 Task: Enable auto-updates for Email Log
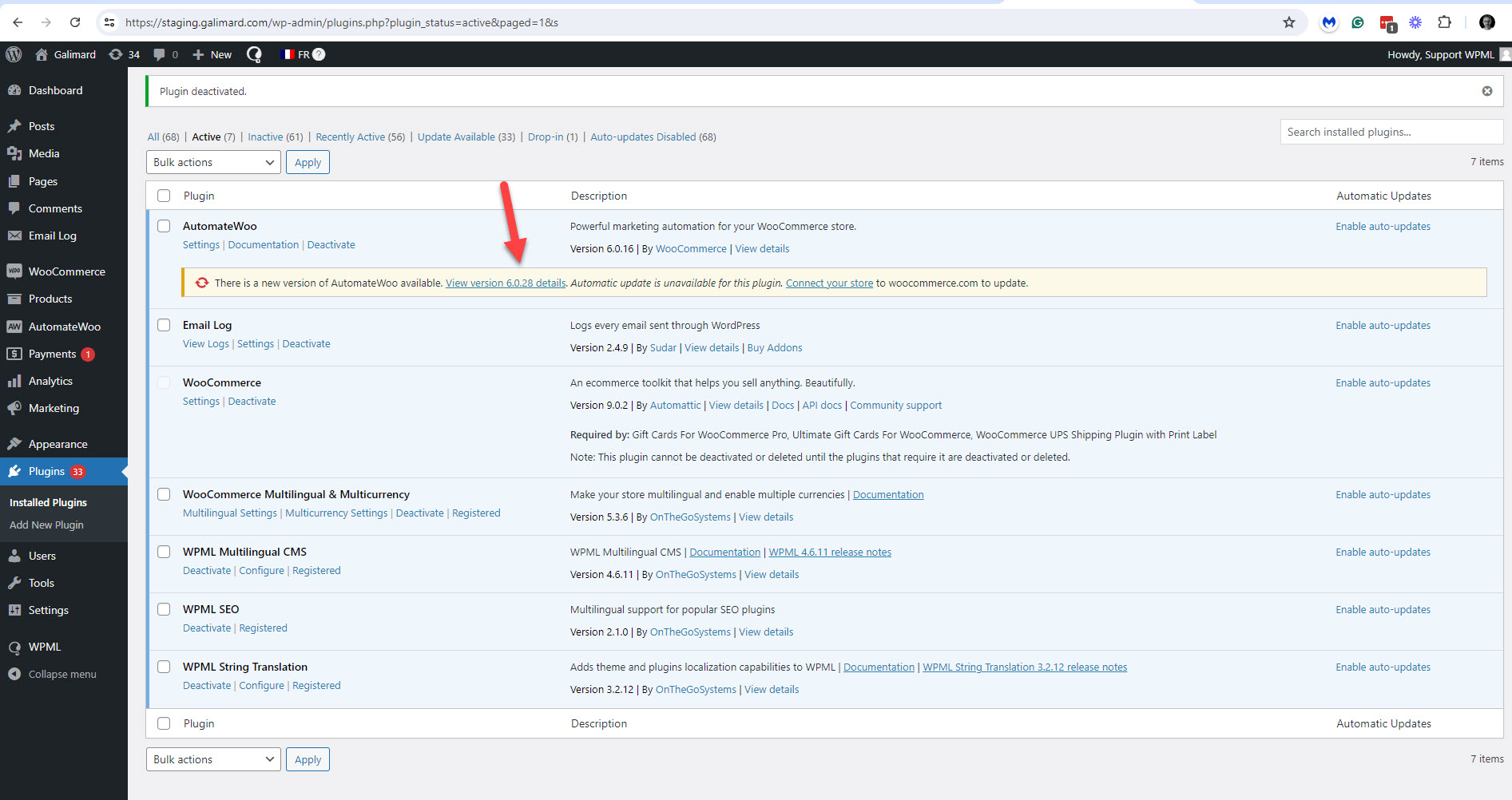1383,325
